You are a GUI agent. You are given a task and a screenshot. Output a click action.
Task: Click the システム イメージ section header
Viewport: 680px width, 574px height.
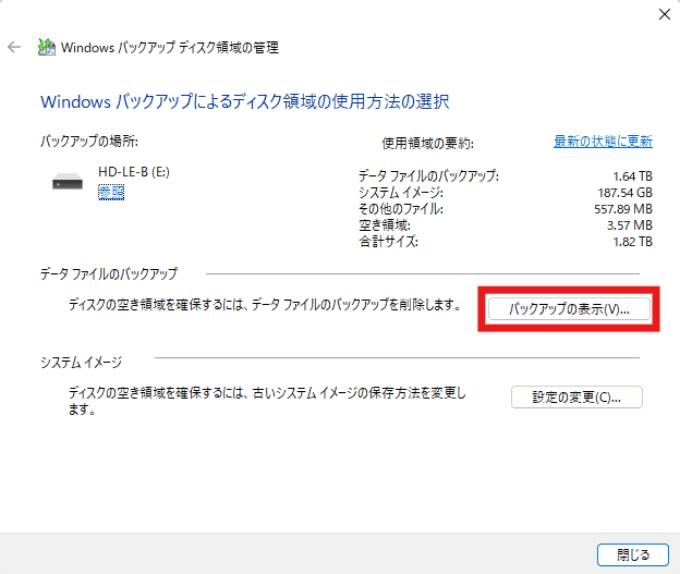pos(81,362)
